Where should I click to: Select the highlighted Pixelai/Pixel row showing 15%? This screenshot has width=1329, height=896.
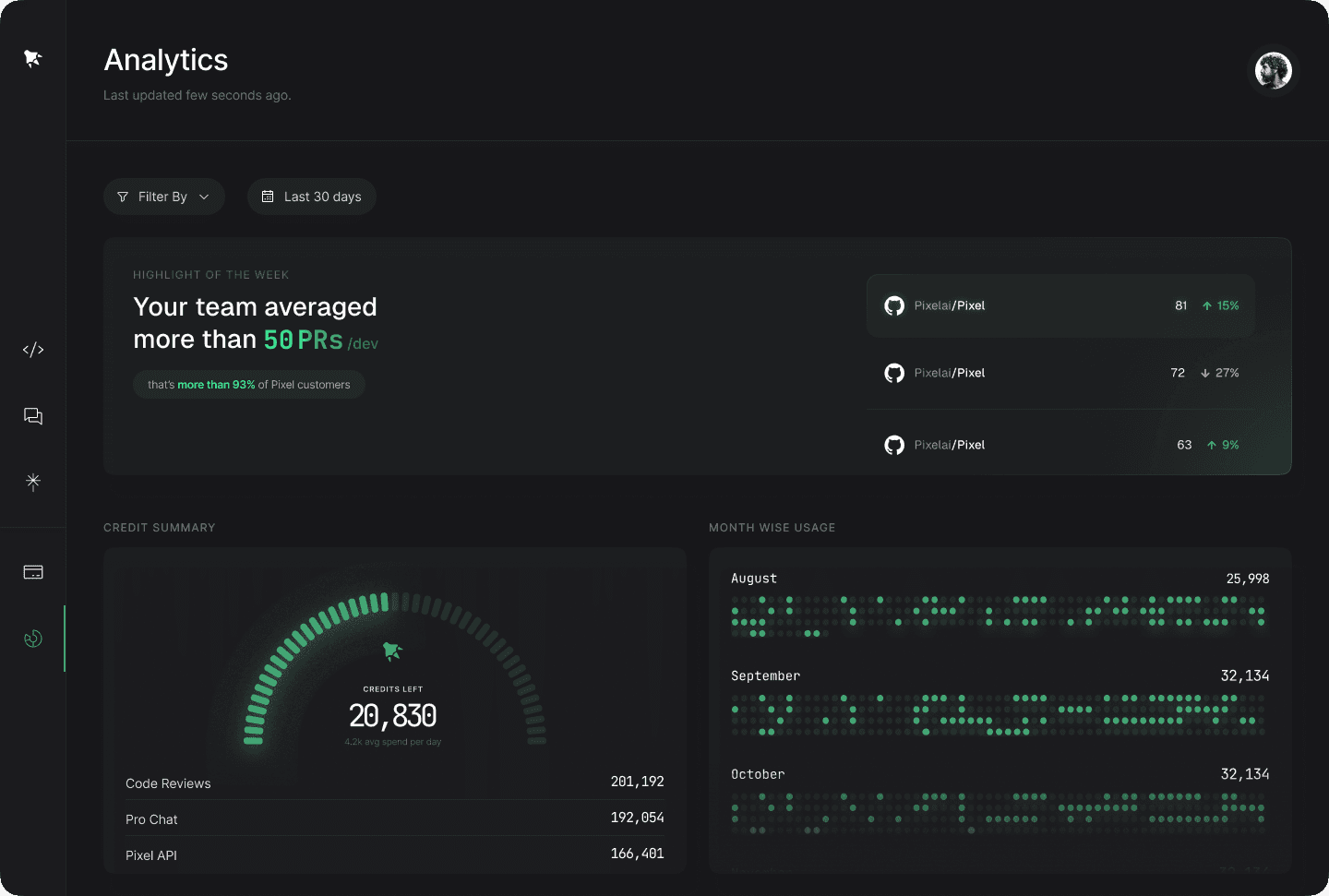coord(1060,305)
